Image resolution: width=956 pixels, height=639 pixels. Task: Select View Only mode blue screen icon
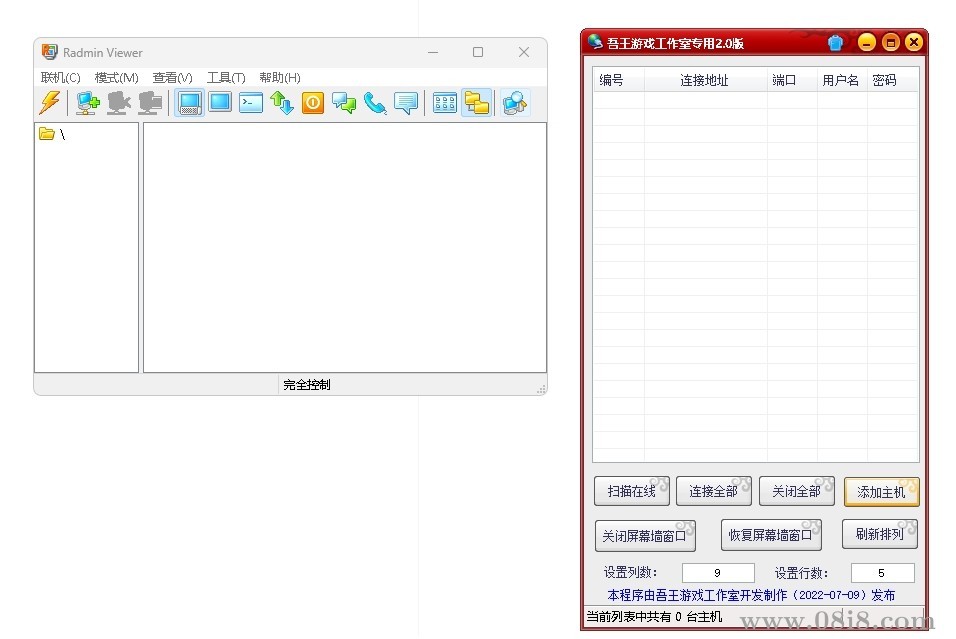[x=220, y=102]
